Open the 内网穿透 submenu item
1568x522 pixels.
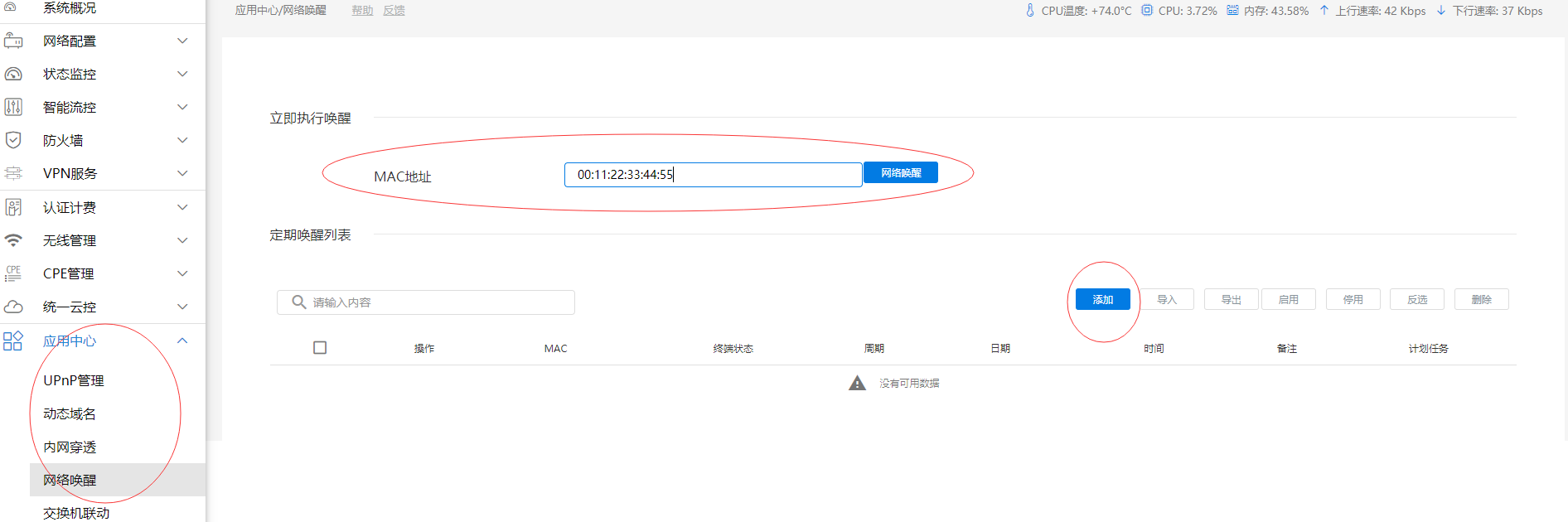pyautogui.click(x=70, y=447)
